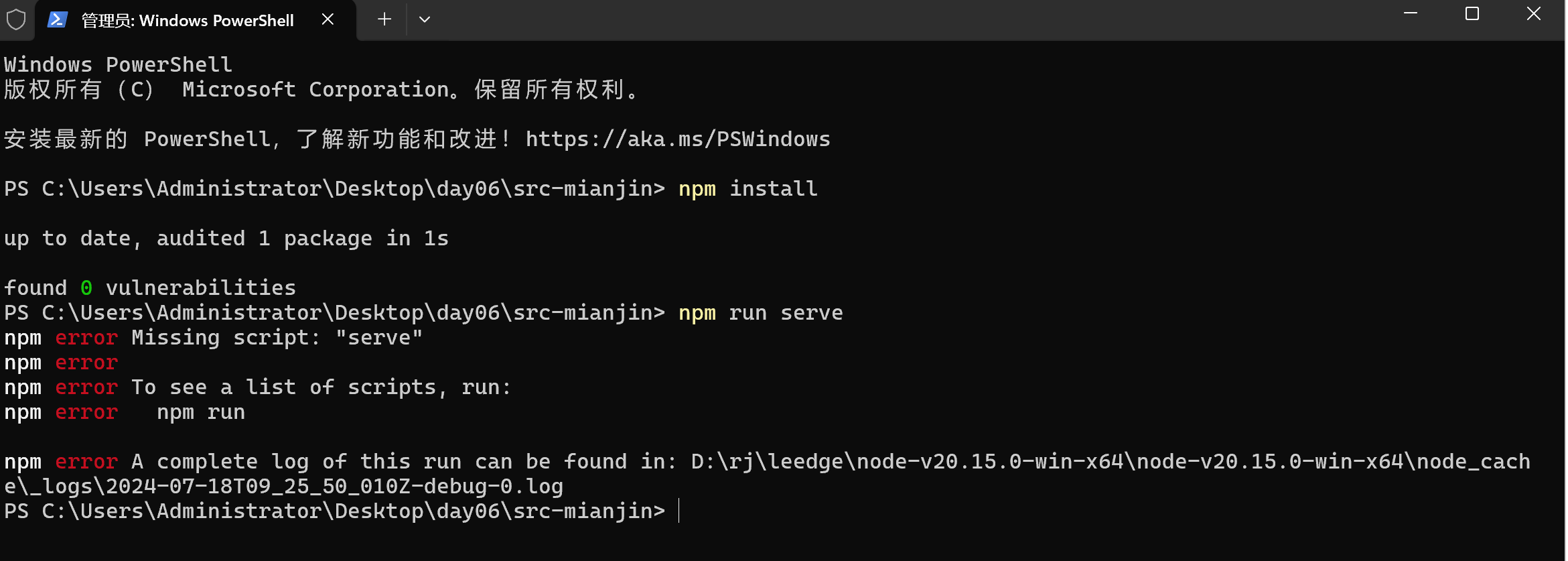Click the 'up to date, audited' output line
Image resolution: width=1568 pixels, height=561 pixels.
point(226,239)
